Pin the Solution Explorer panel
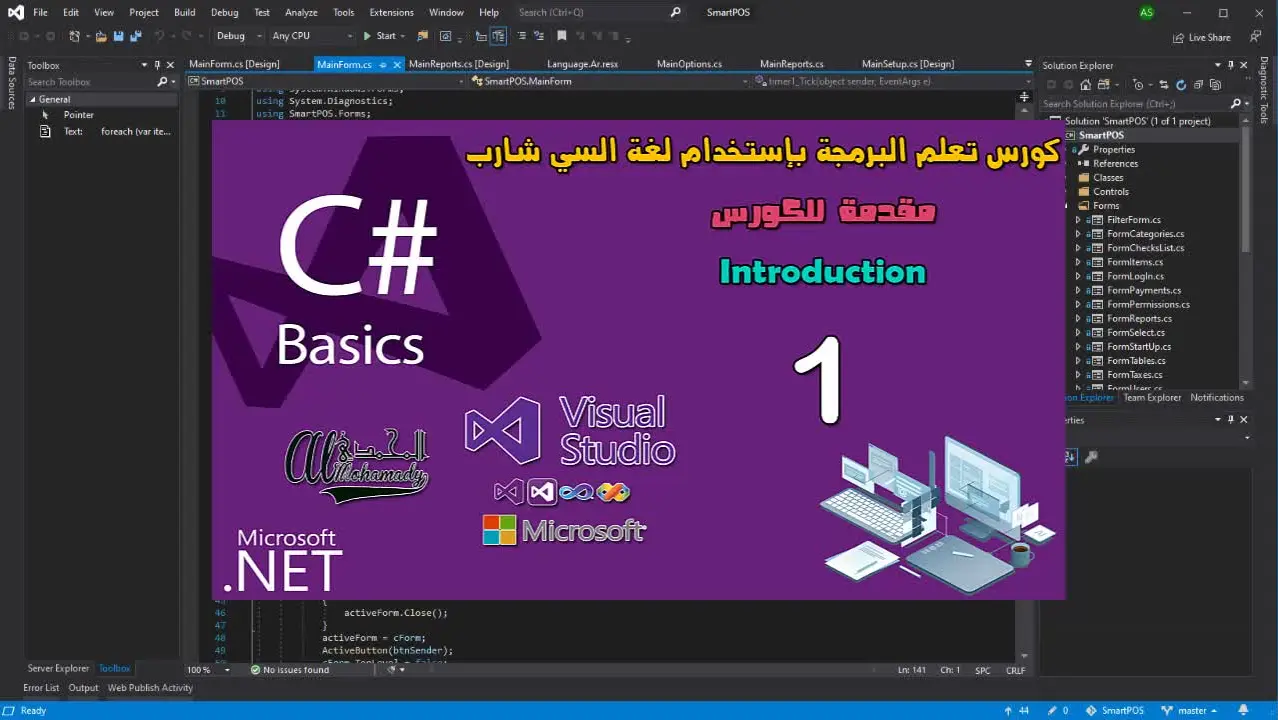 [x=1230, y=65]
